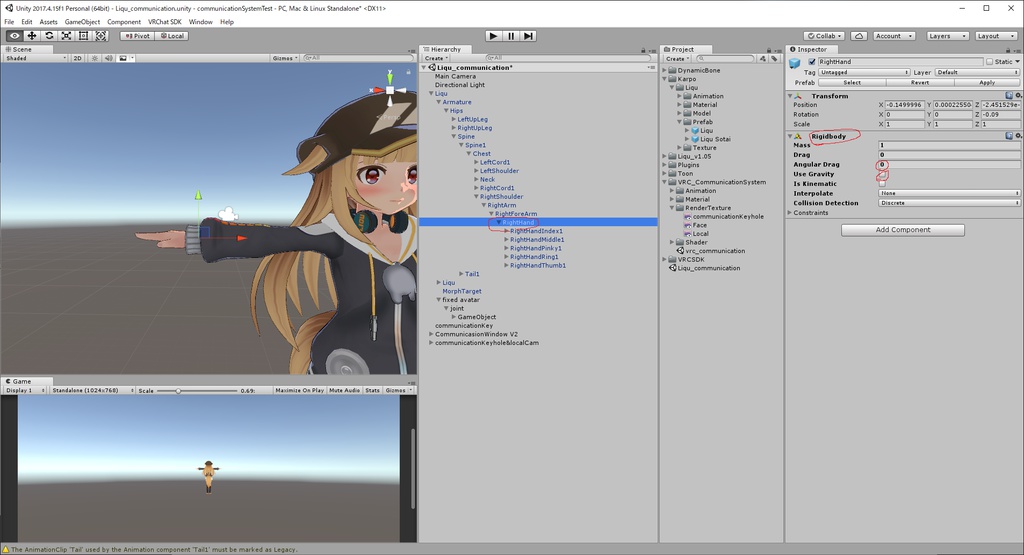This screenshot has height=555, width=1024.
Task: Open Transform component gear menu
Action: click(1018, 95)
